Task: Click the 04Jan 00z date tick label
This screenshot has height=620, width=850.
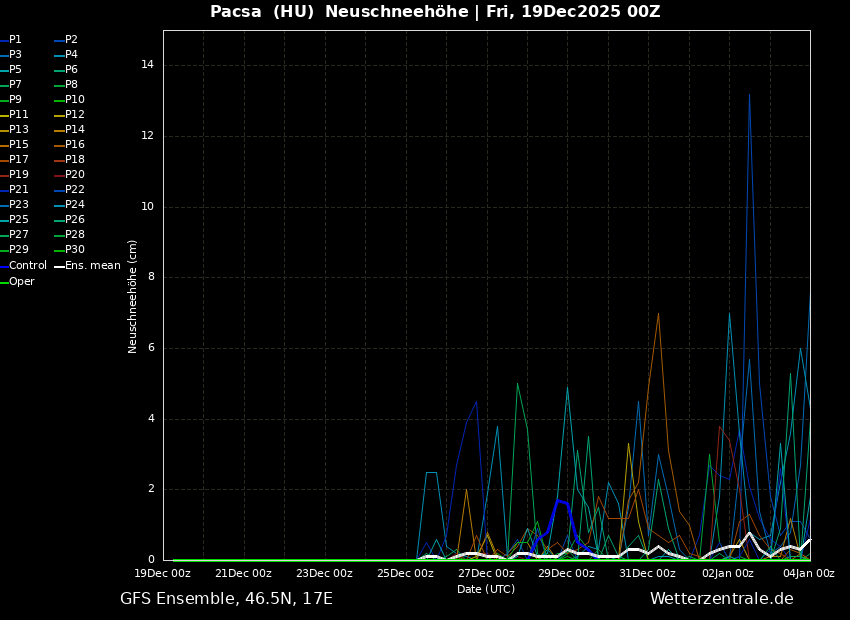Action: tap(808, 574)
